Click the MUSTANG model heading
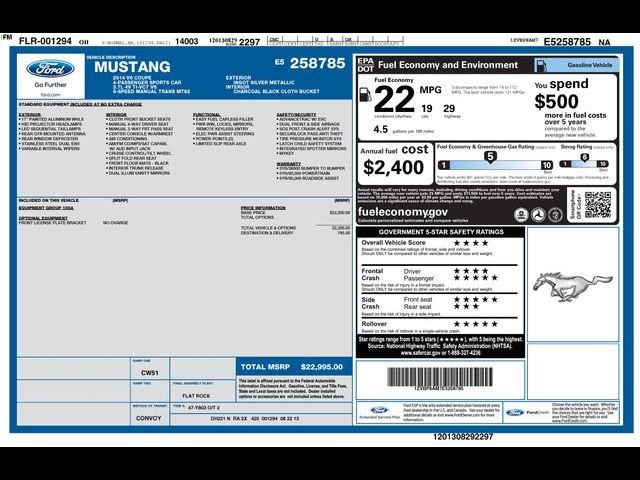 click(132, 67)
